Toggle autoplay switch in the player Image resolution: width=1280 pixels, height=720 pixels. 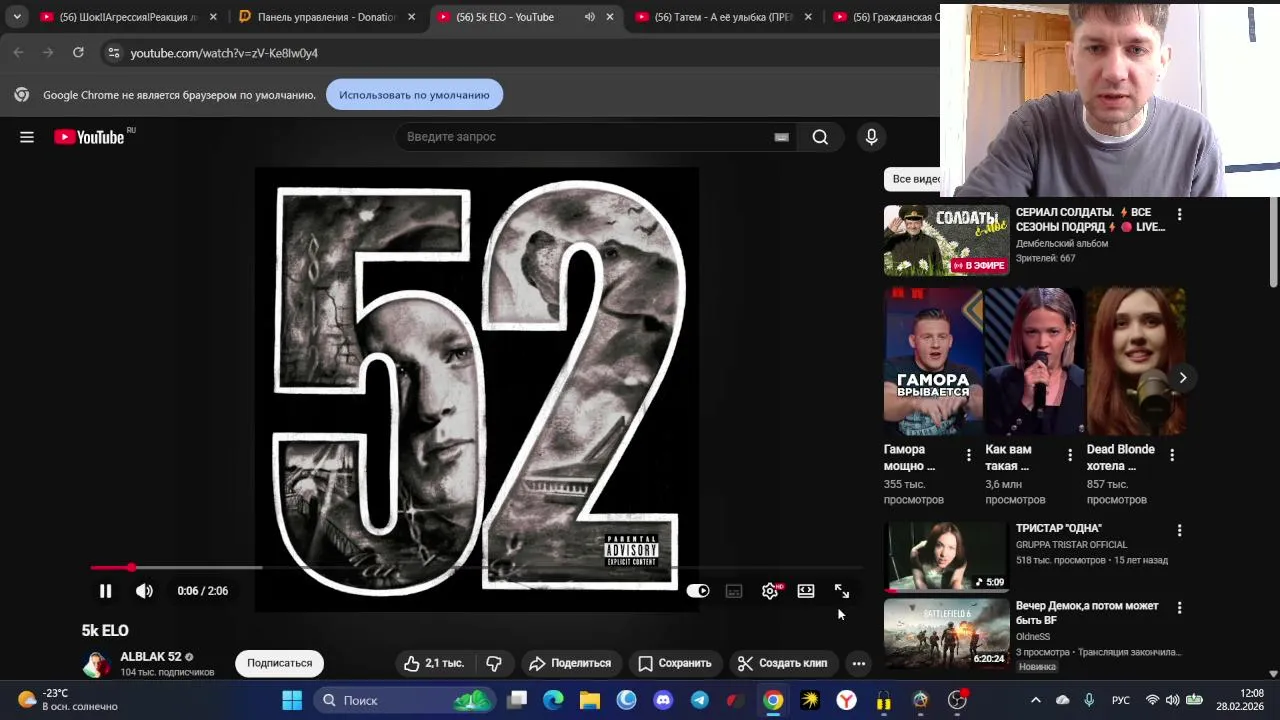[x=698, y=591]
